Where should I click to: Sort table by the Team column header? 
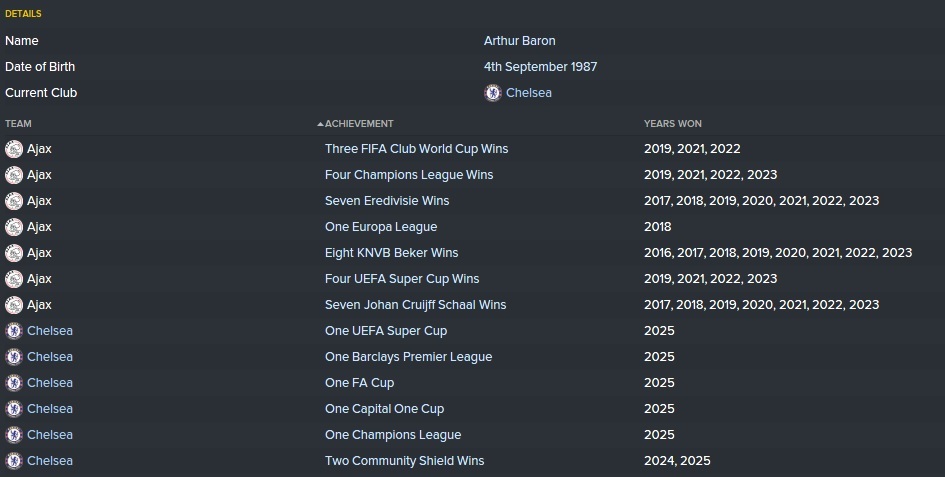[x=18, y=124]
